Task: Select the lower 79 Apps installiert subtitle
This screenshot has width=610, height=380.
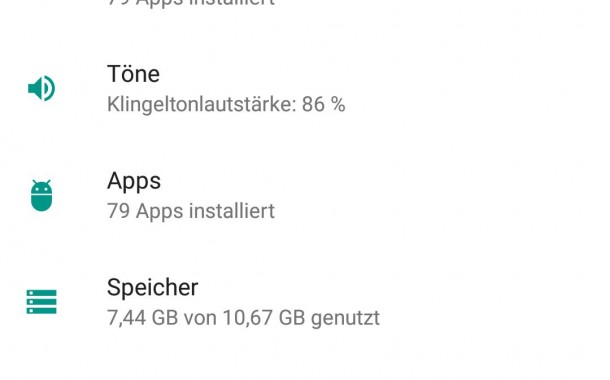Action: point(191,211)
